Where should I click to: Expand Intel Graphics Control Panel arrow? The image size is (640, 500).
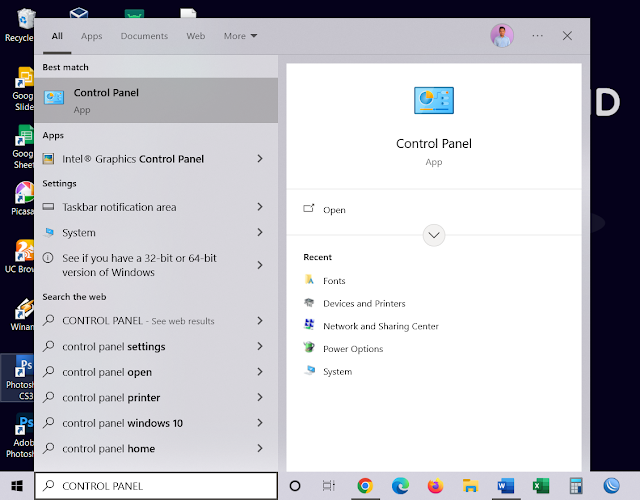tap(260, 158)
